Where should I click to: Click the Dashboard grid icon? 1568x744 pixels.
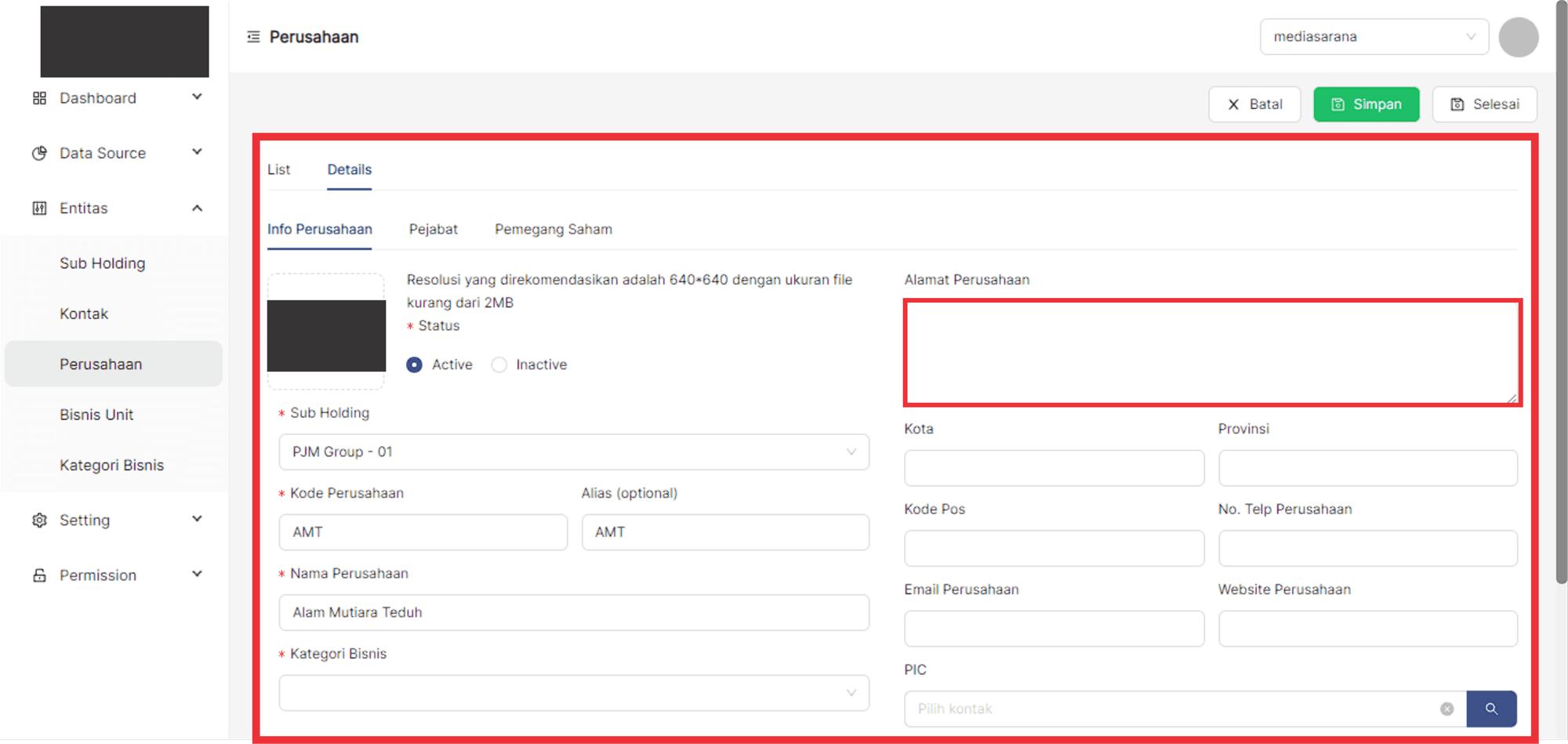(39, 98)
